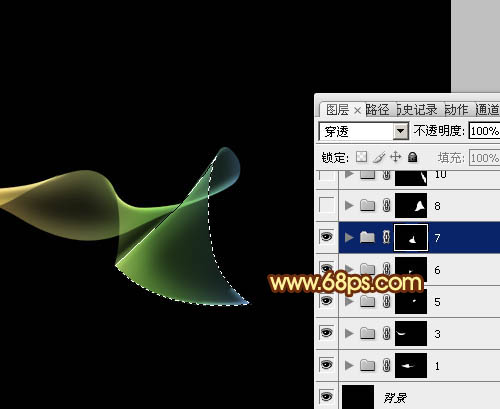Viewport: 500px width, 409px height.
Task: Close the Layers tab with its X
Action: pyautogui.click(x=357, y=110)
